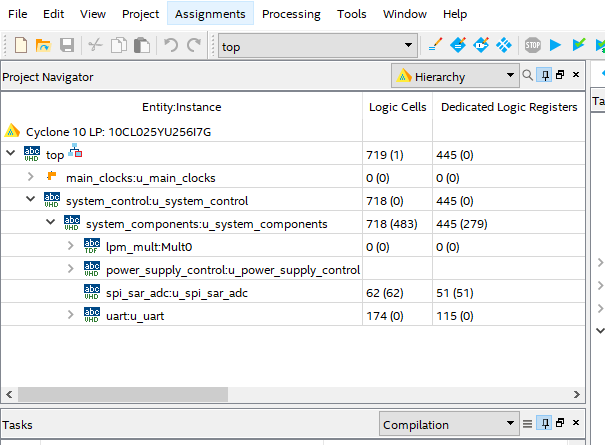Click the Cut scissors icon
The image size is (605, 445).
(x=95, y=45)
